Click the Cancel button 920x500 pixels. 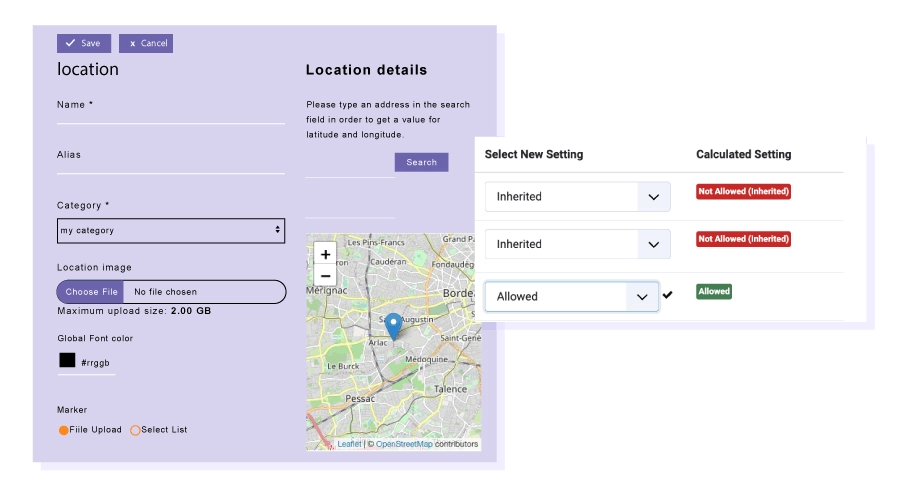pyautogui.click(x=146, y=43)
